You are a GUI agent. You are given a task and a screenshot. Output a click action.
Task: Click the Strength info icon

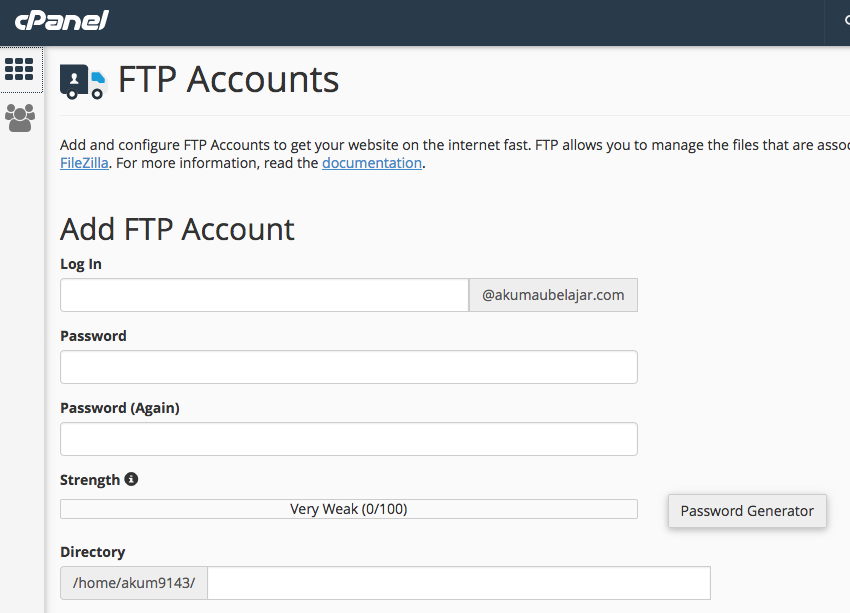(x=131, y=479)
